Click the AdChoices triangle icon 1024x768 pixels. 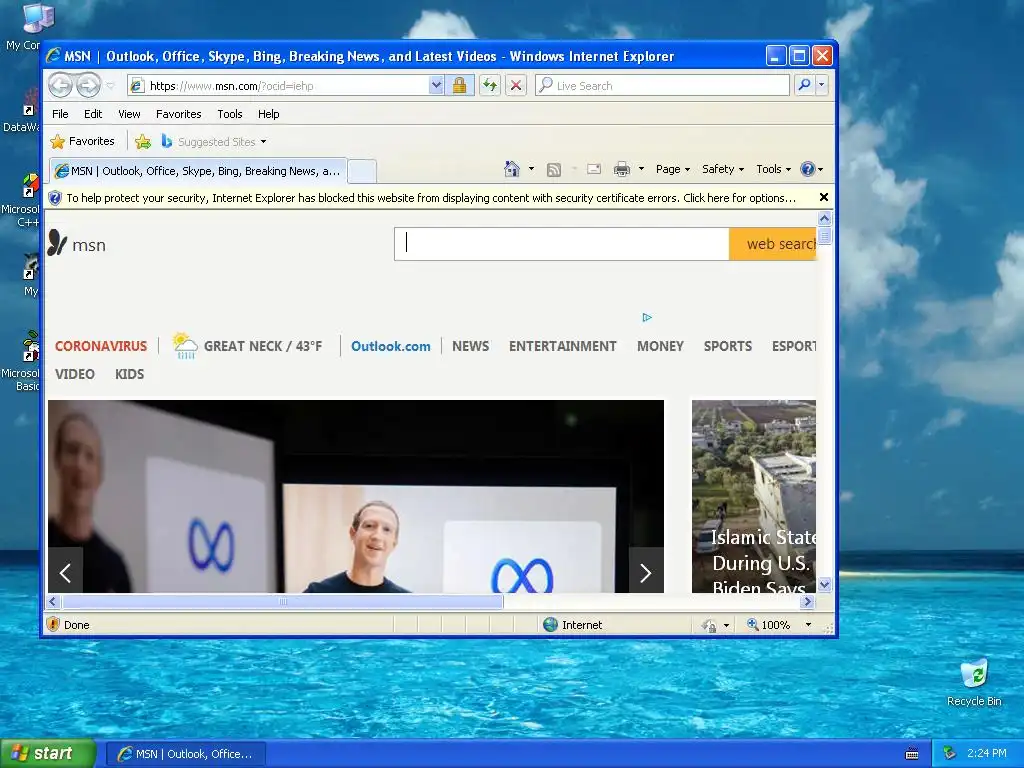click(647, 317)
